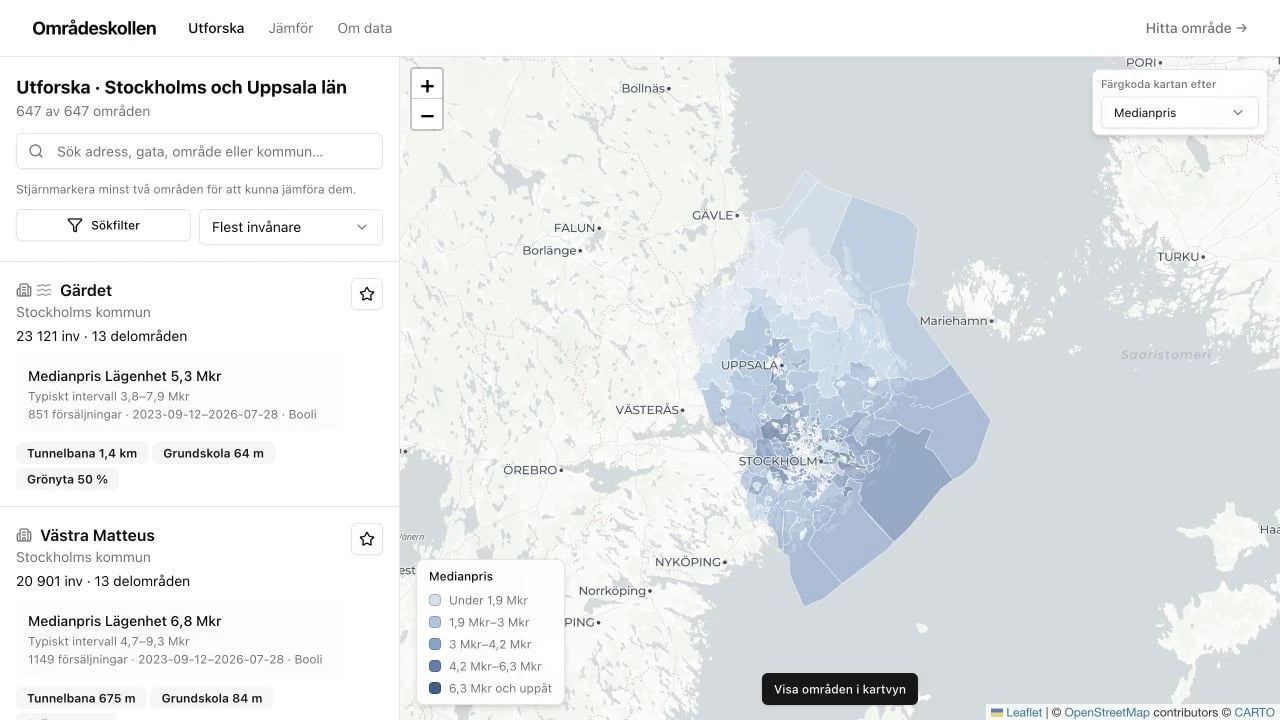Click the Grundskola 84 m tag
1280x720 pixels.
(212, 698)
